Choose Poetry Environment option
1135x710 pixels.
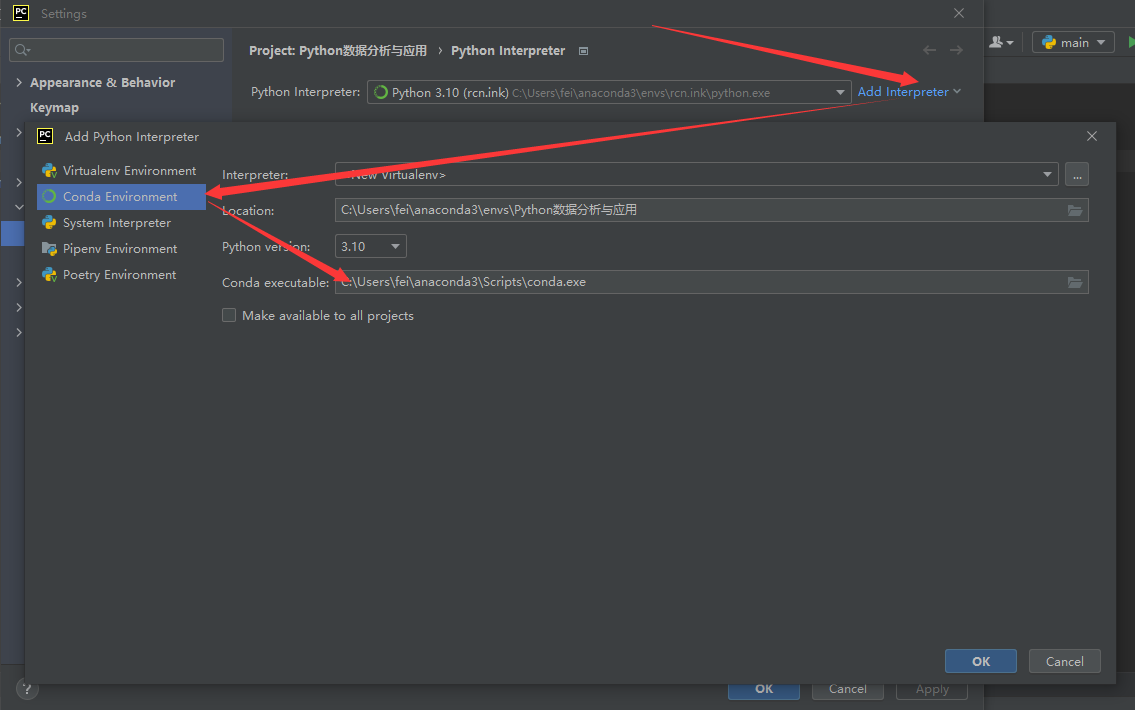tap(121, 275)
